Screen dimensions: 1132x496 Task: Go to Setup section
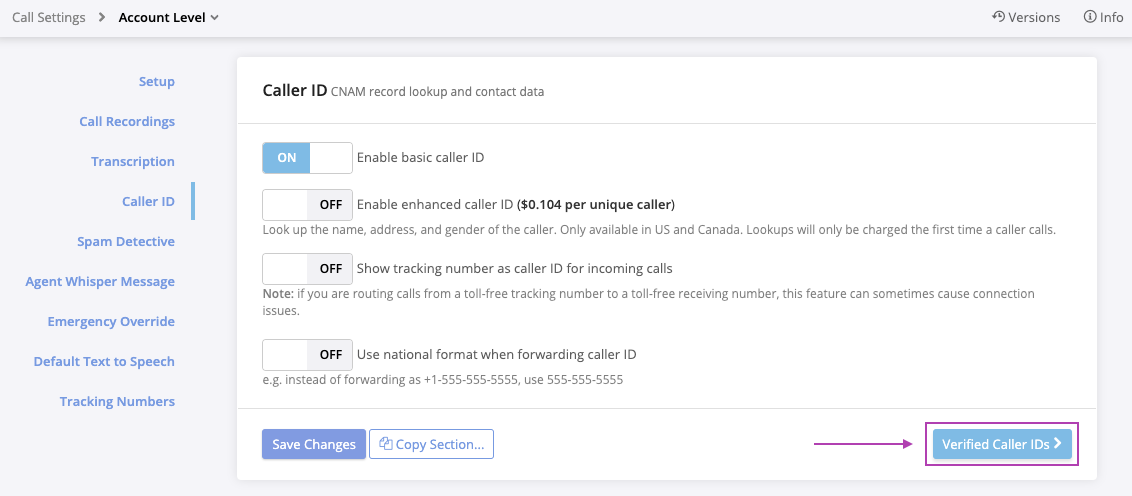tap(156, 82)
